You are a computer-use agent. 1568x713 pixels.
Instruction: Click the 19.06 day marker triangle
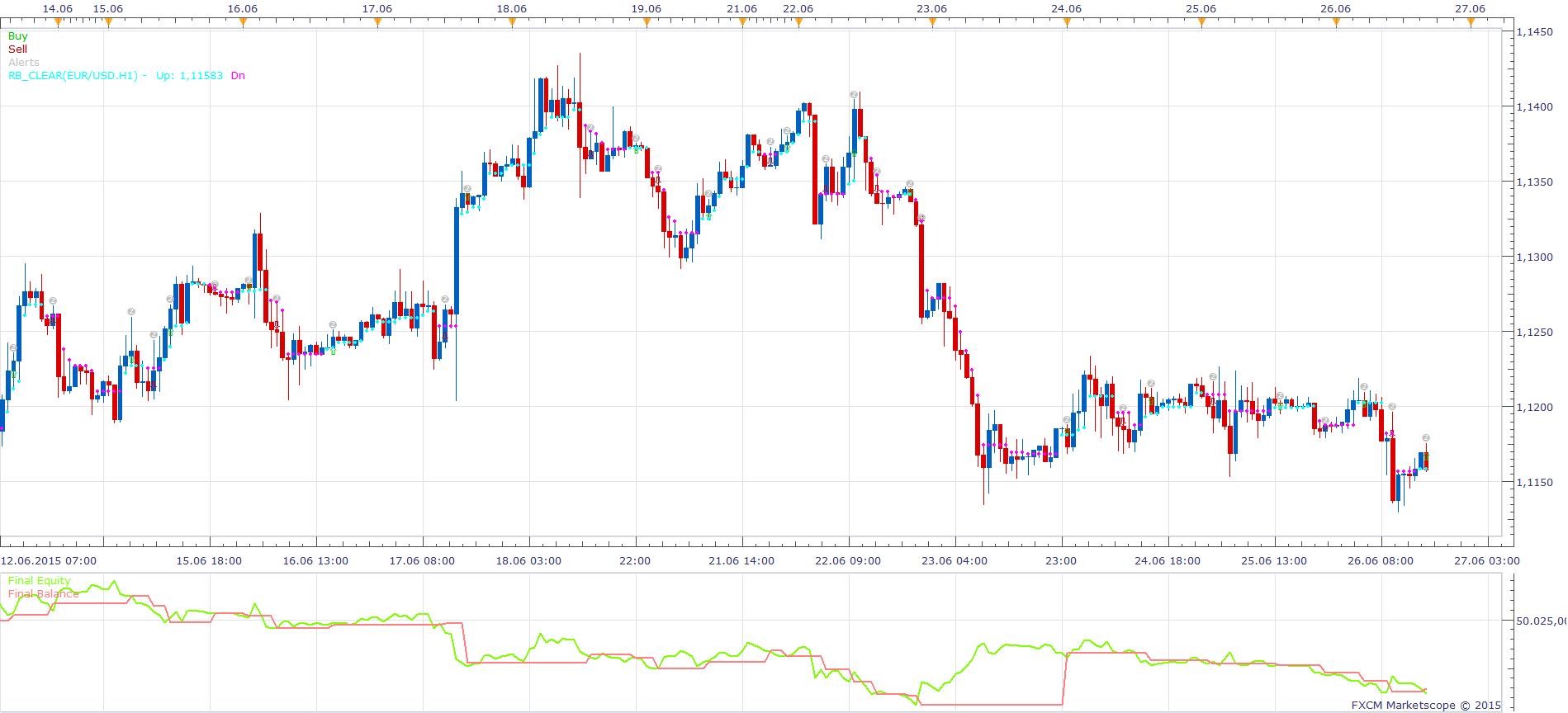(647, 23)
